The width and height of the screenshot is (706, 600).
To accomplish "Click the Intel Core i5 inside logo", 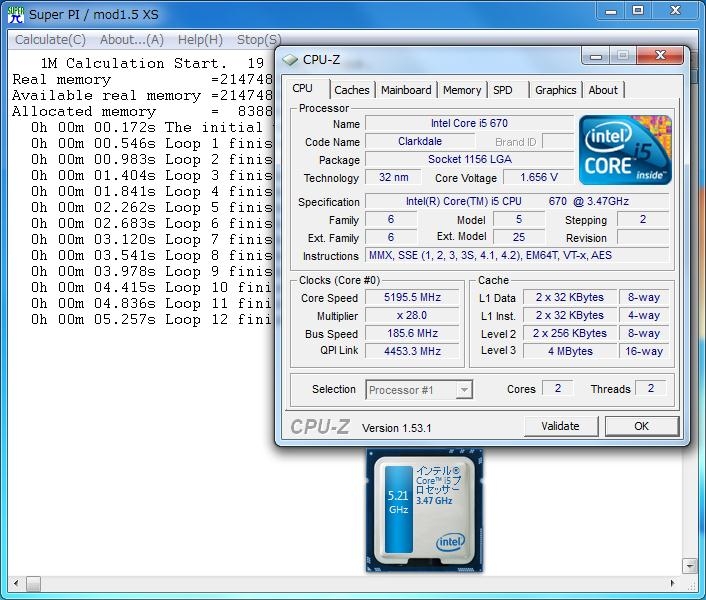I will tap(625, 149).
